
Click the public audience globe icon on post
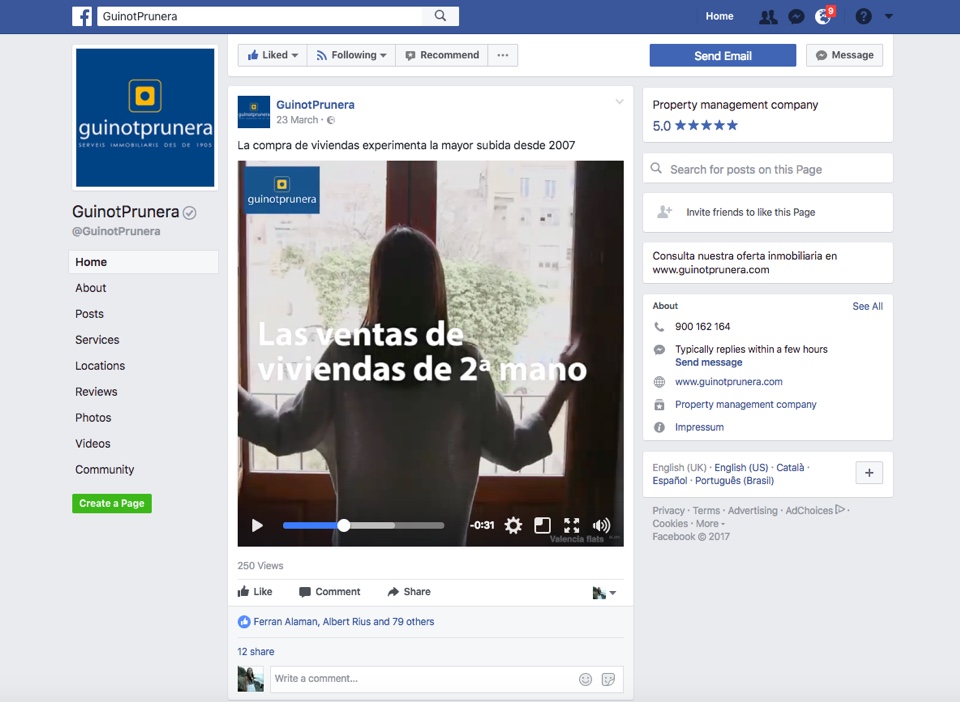point(331,121)
